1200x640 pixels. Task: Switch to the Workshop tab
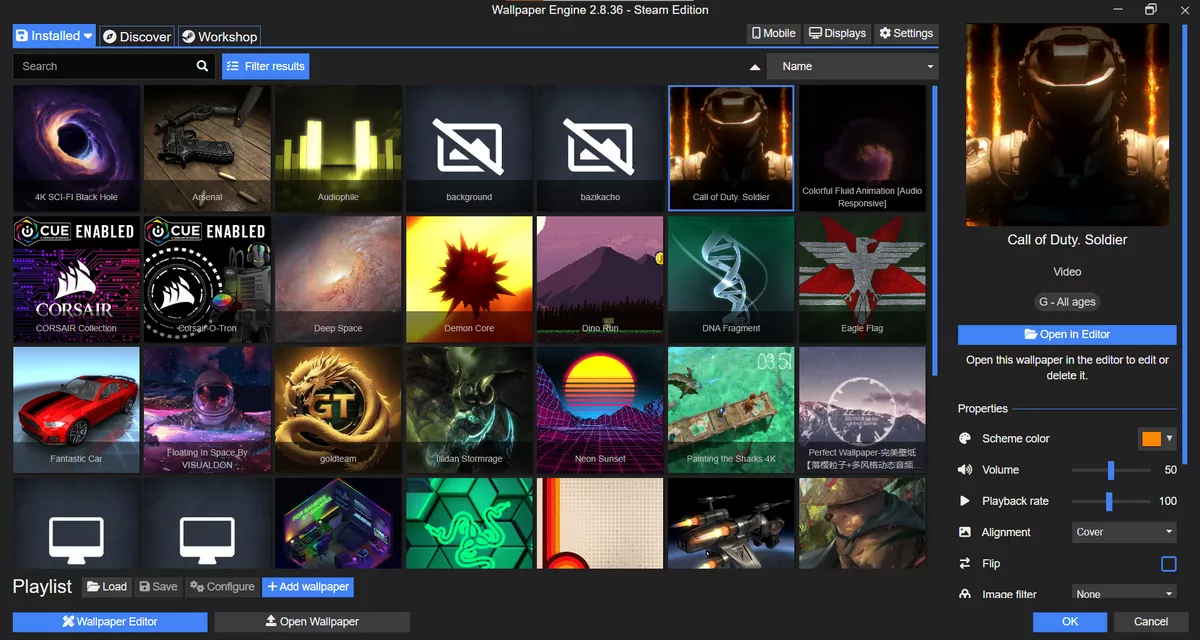(219, 36)
